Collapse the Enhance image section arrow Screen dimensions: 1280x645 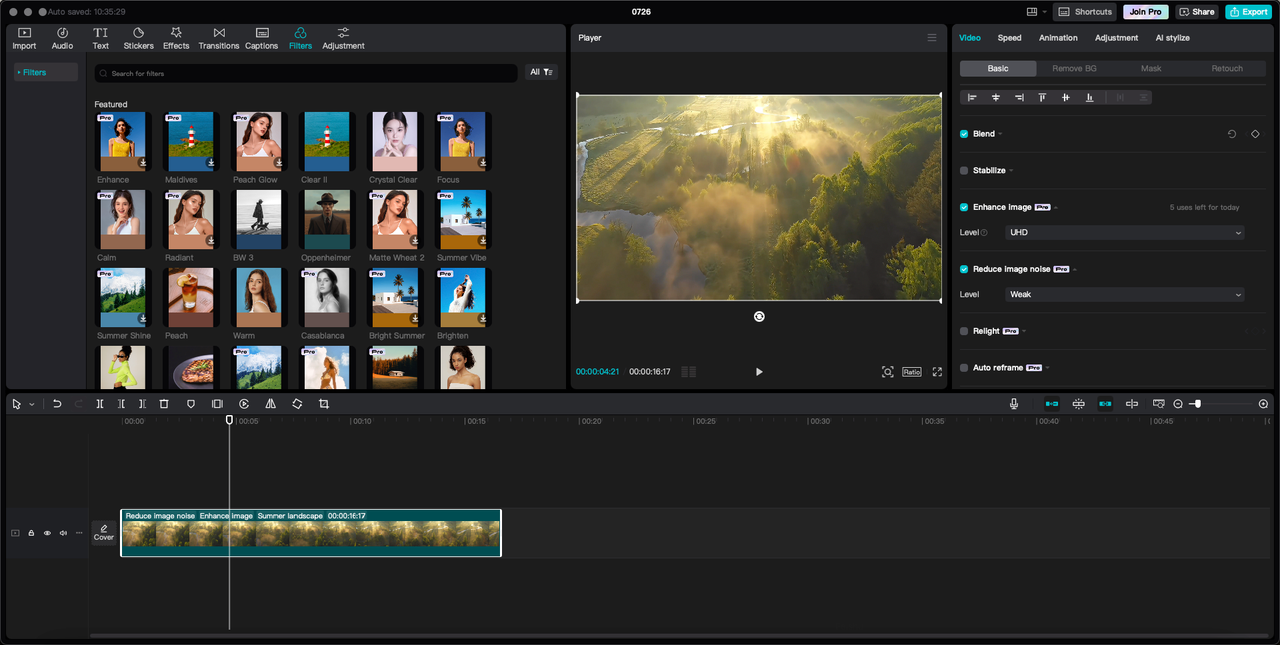click(1056, 208)
